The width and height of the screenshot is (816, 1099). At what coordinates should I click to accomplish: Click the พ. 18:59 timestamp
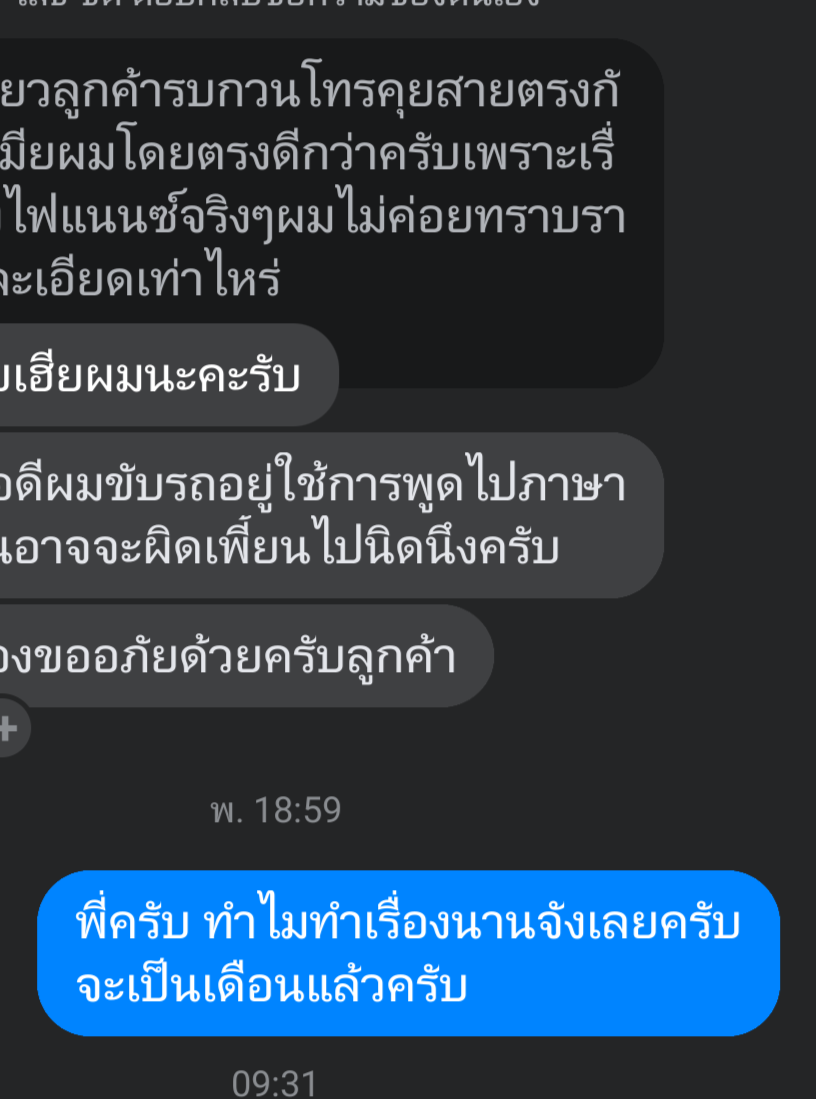[276, 810]
